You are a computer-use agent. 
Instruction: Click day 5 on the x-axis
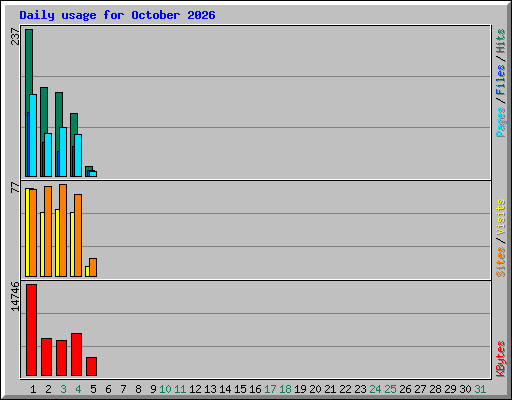[x=93, y=389]
